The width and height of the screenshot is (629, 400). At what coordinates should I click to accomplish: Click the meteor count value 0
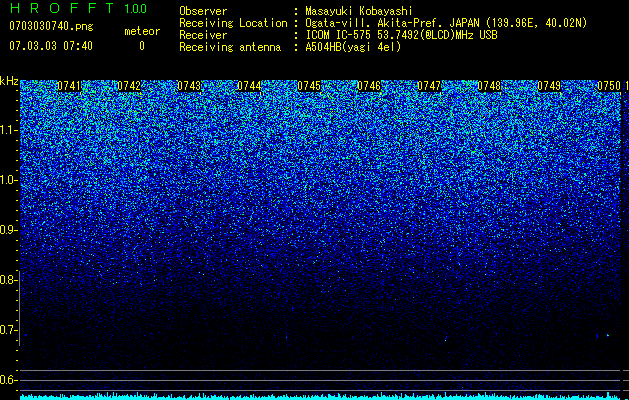pyautogui.click(x=142, y=46)
